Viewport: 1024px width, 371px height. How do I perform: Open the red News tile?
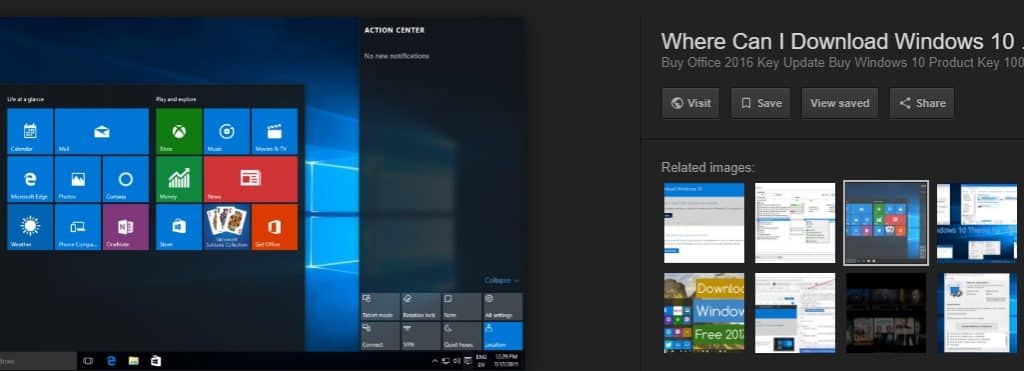251,179
